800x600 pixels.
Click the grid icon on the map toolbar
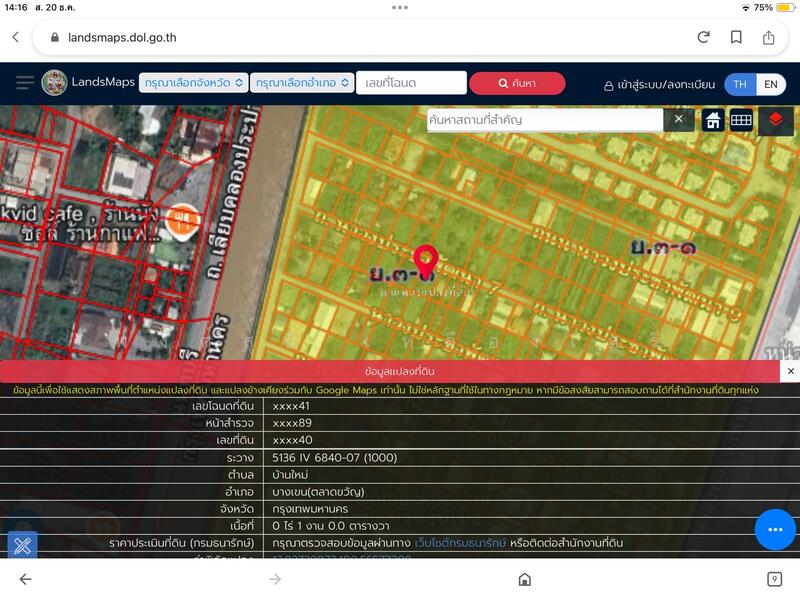pos(741,120)
